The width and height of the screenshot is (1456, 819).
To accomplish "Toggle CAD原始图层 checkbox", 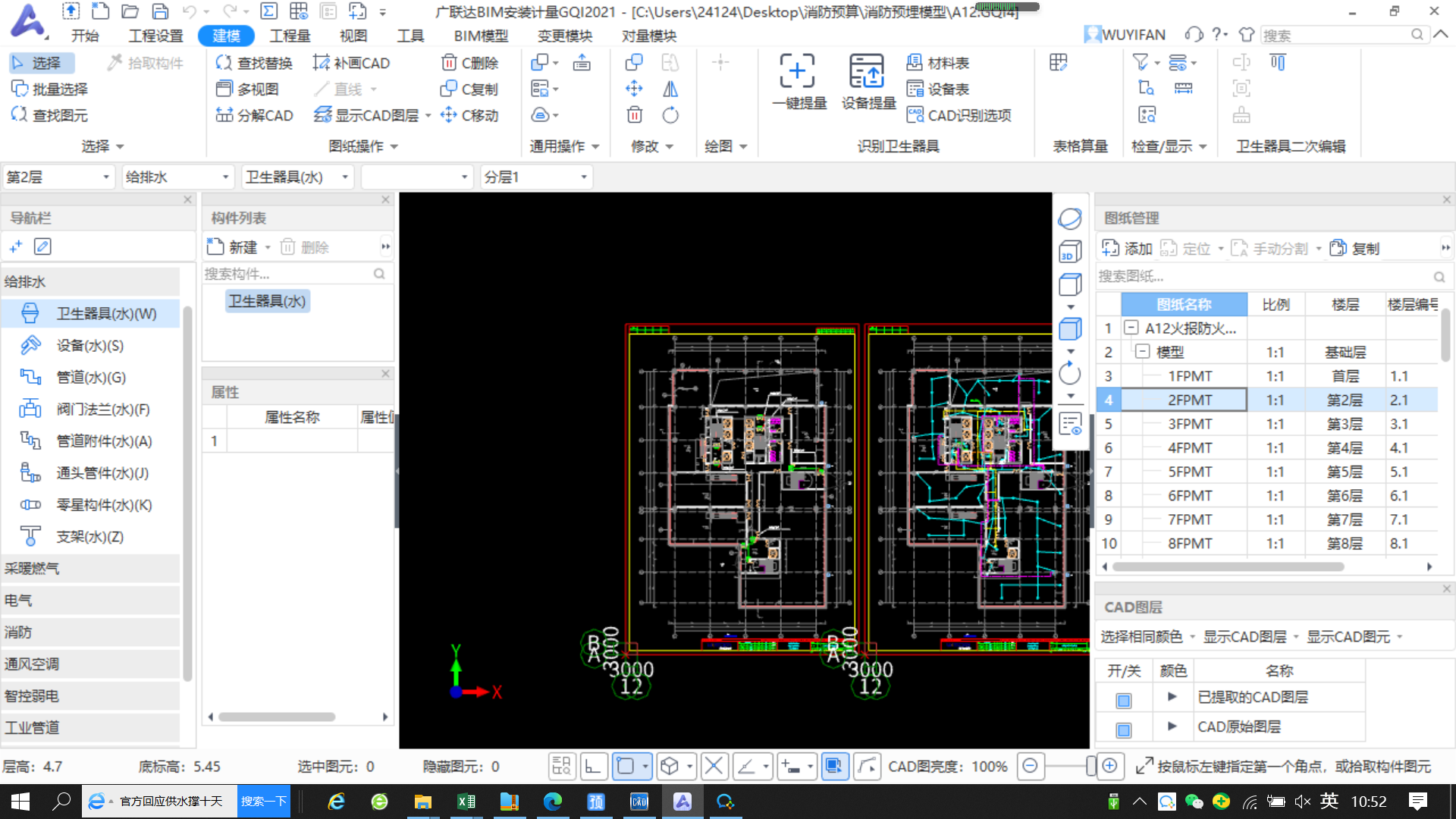I will pos(1124,730).
